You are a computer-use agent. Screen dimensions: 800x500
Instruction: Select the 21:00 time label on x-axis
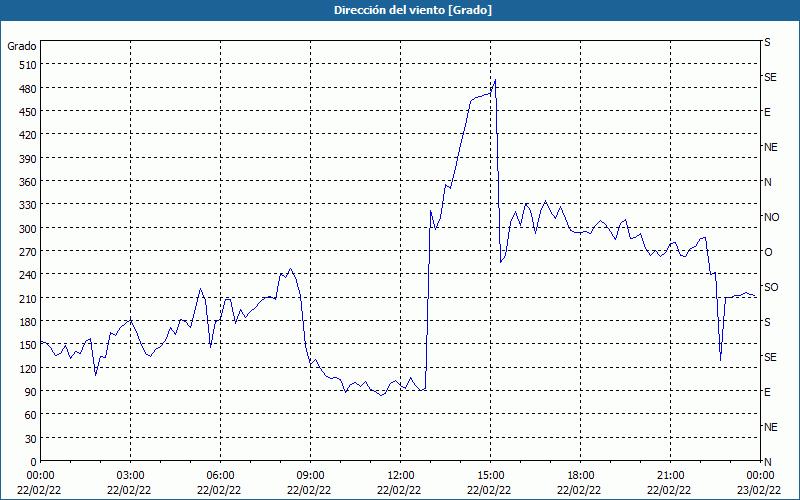point(670,476)
